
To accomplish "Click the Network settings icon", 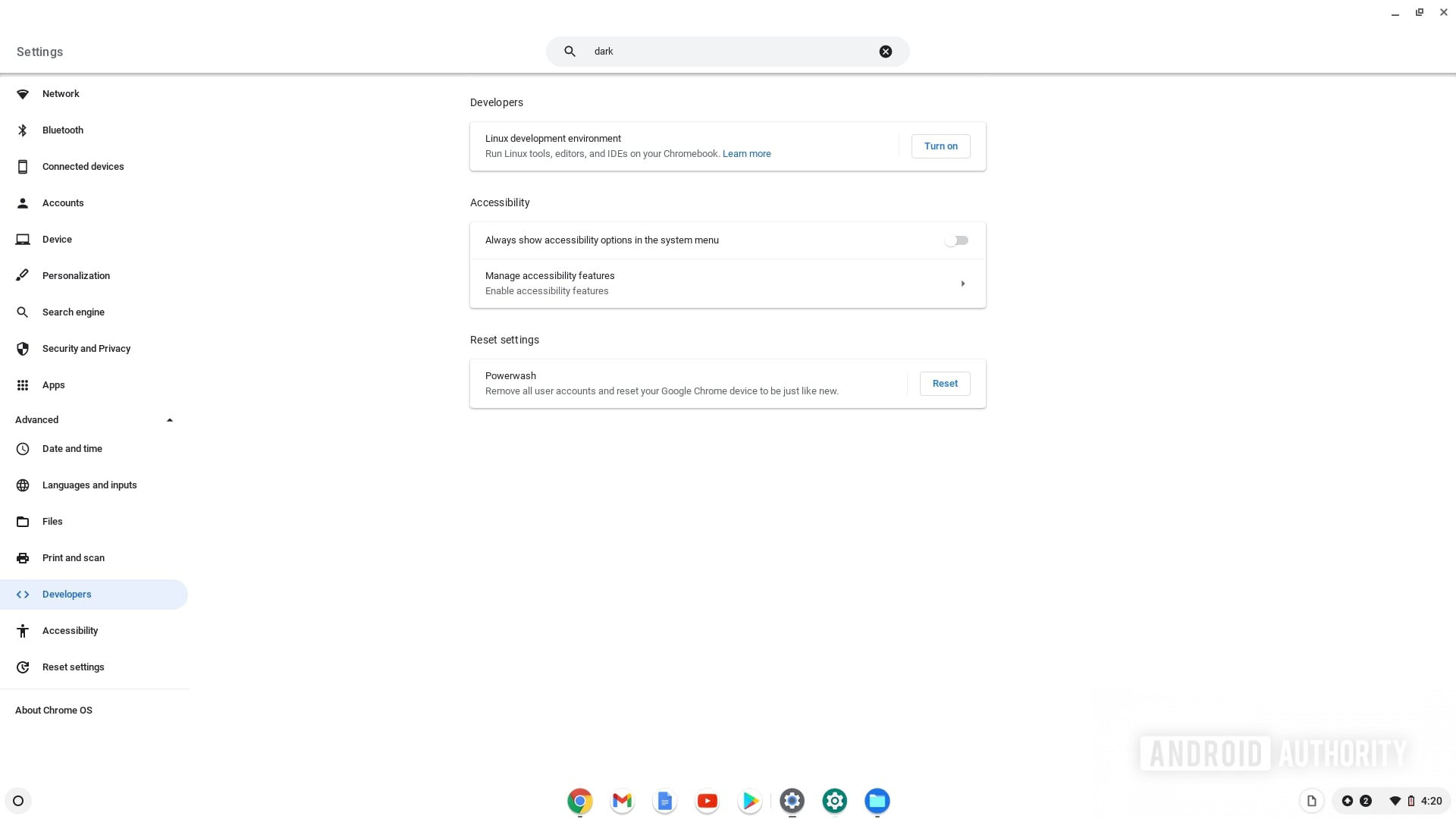I will pos(22,93).
